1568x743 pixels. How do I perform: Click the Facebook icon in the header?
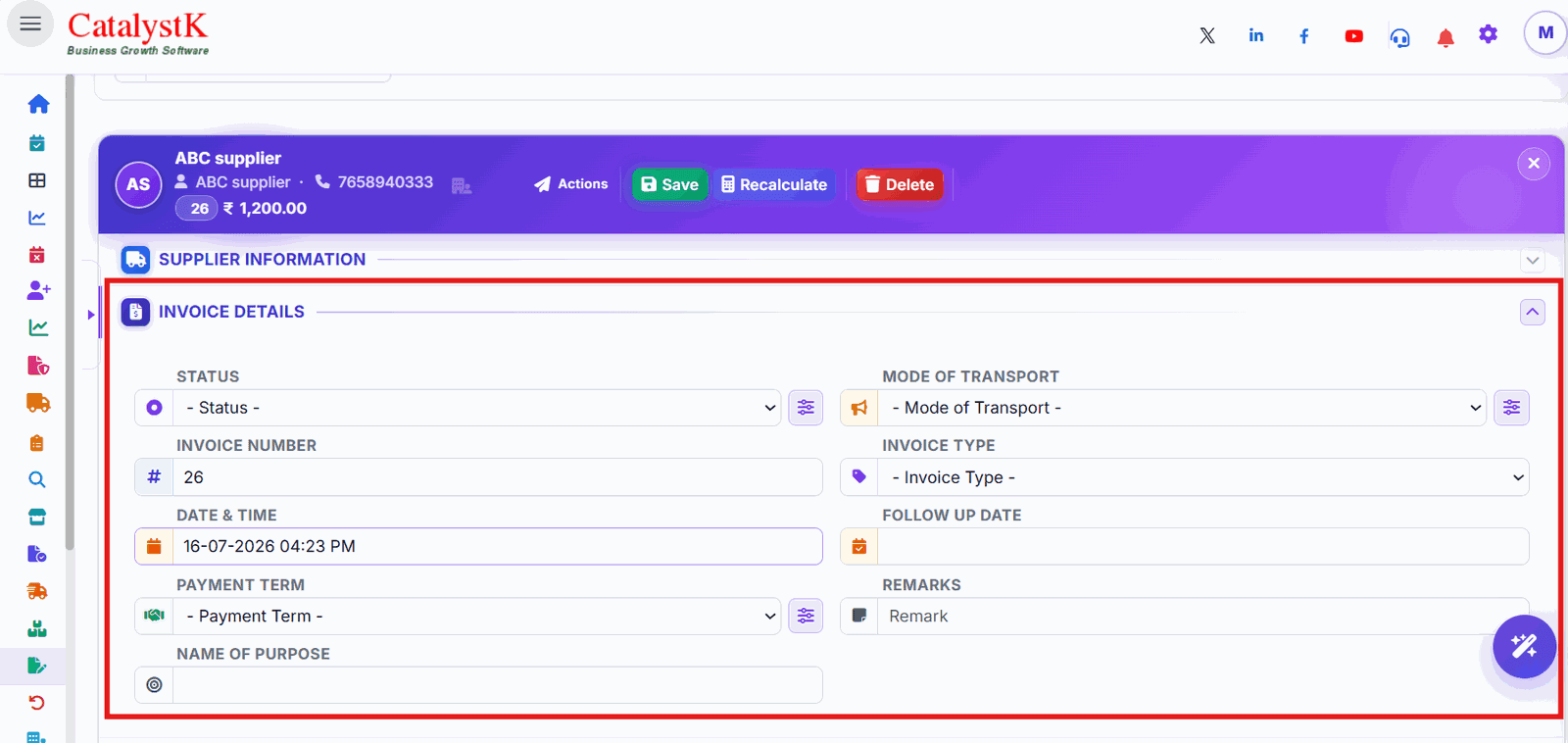[x=1304, y=36]
